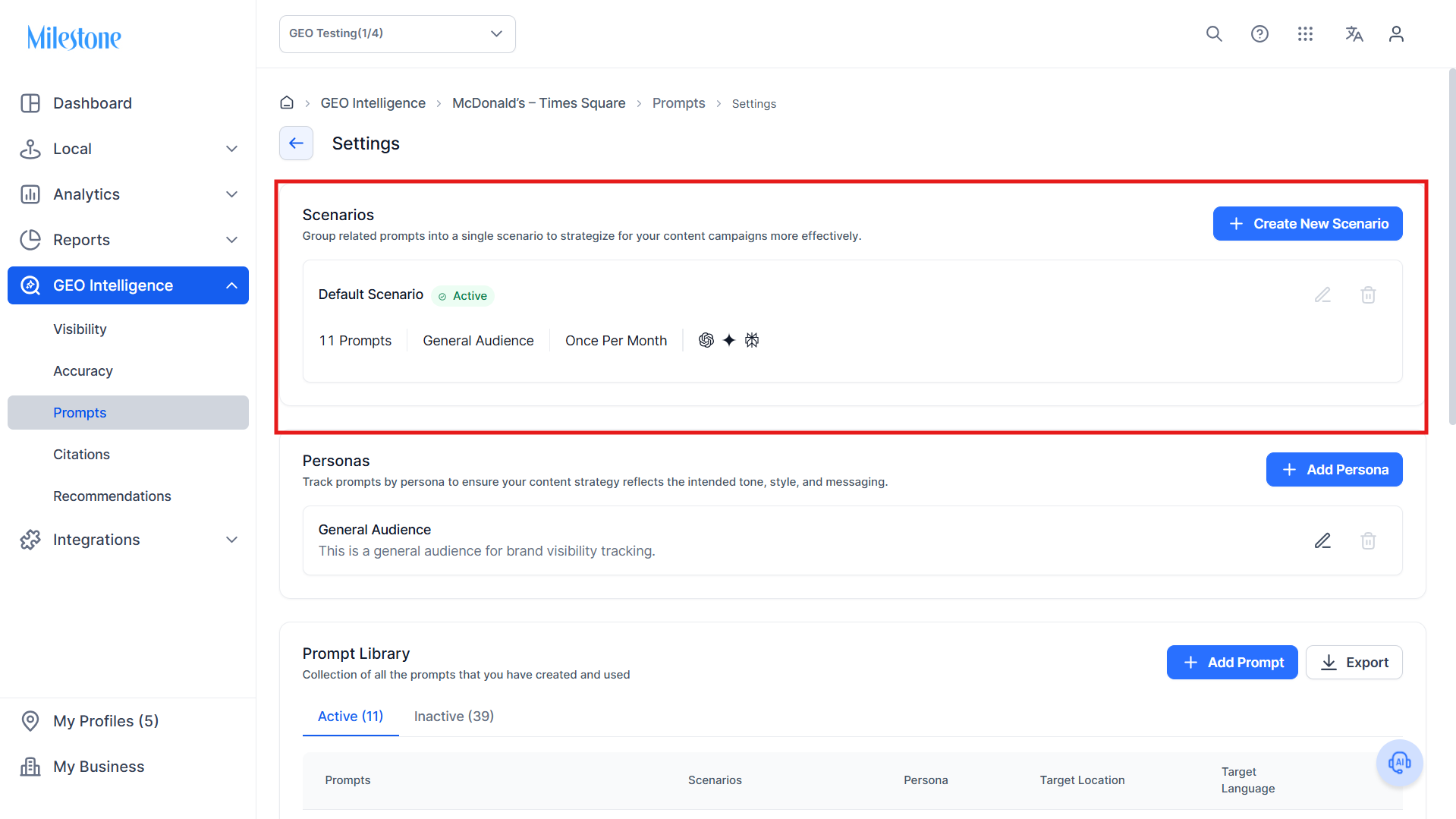Click the Local map pin icon
This screenshot has height=819, width=1456.
point(30,149)
